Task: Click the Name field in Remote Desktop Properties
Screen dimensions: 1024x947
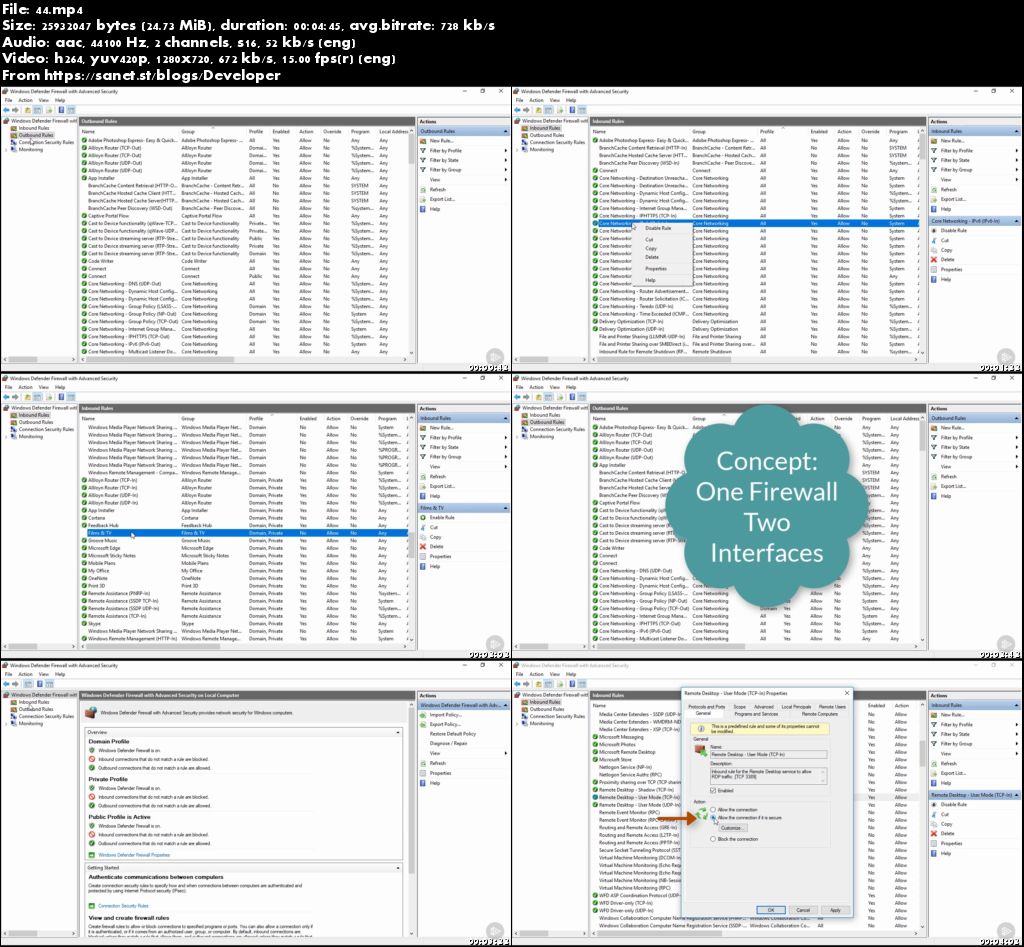Action: [x=768, y=754]
